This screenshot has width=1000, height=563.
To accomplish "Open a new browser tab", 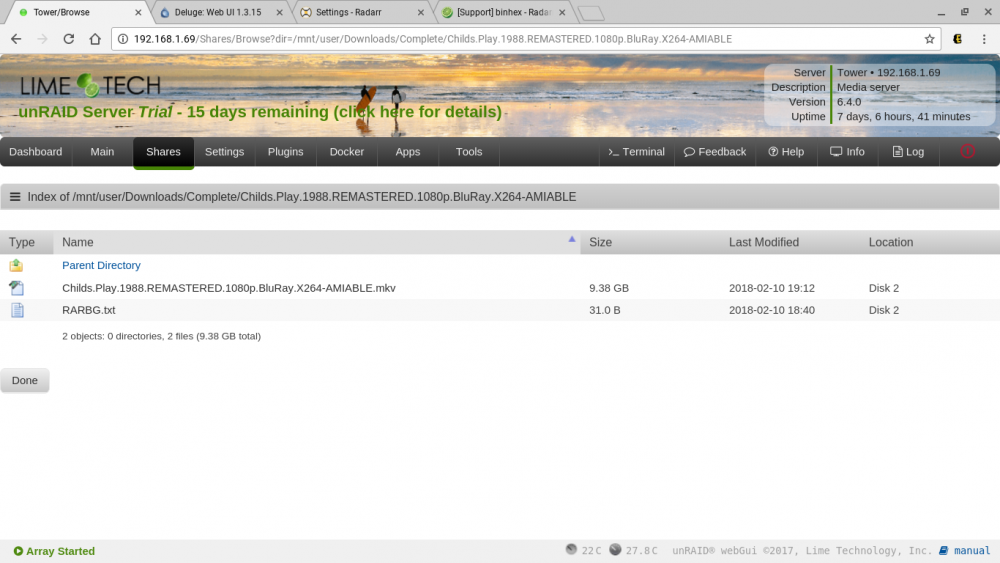I will tap(591, 13).
